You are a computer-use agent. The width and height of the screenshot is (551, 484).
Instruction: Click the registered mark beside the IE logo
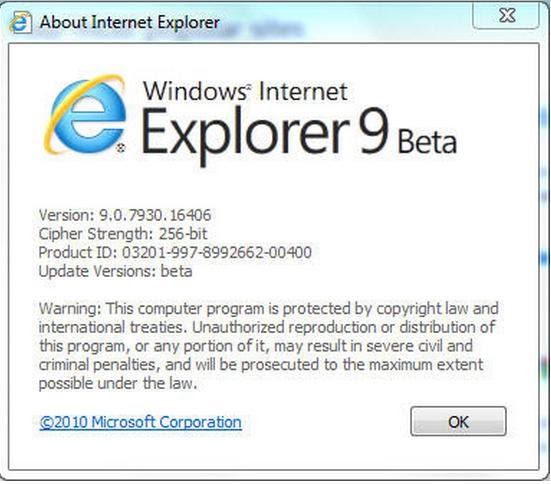[120, 148]
